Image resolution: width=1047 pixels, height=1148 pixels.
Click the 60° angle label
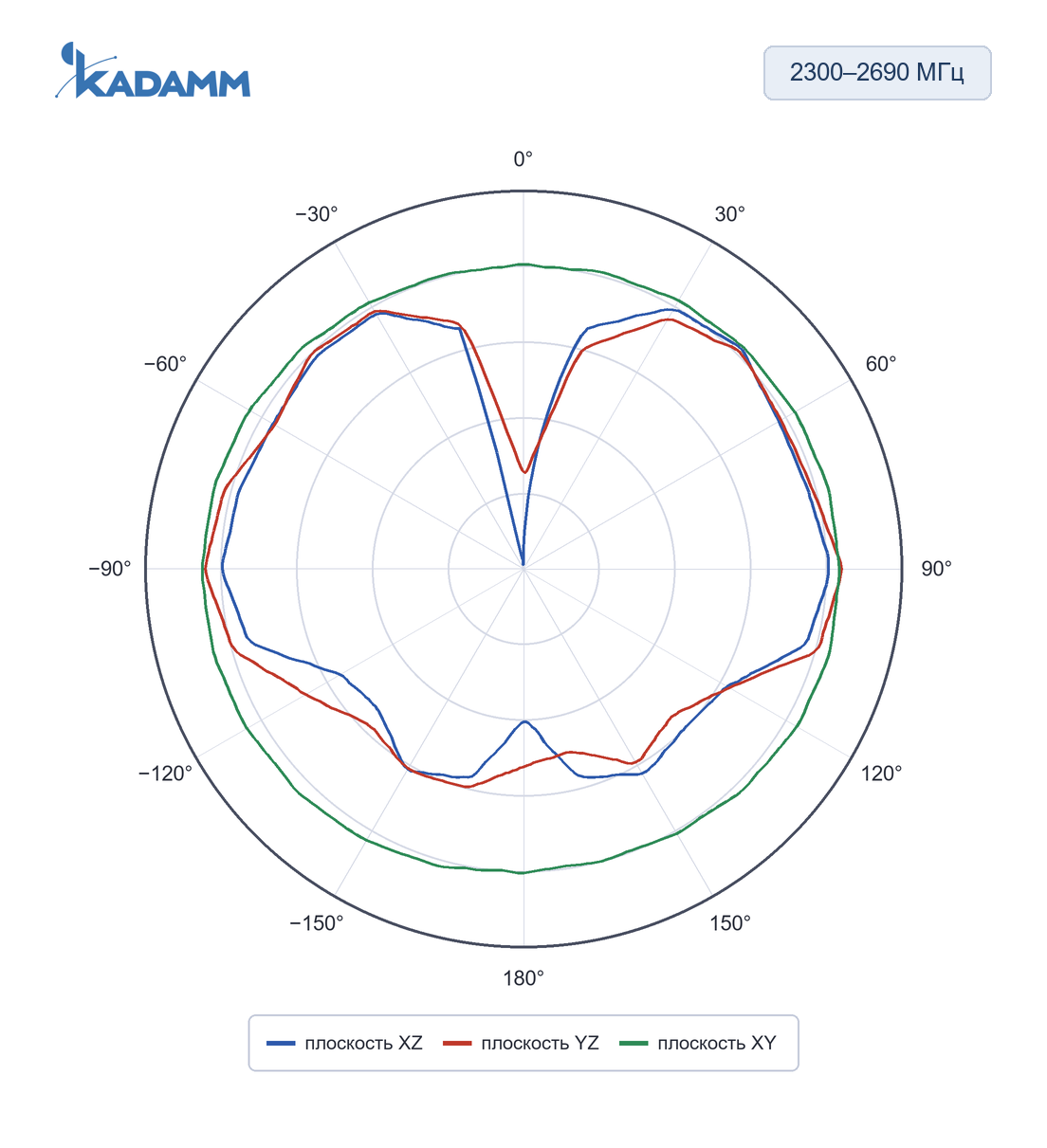pyautogui.click(x=881, y=364)
